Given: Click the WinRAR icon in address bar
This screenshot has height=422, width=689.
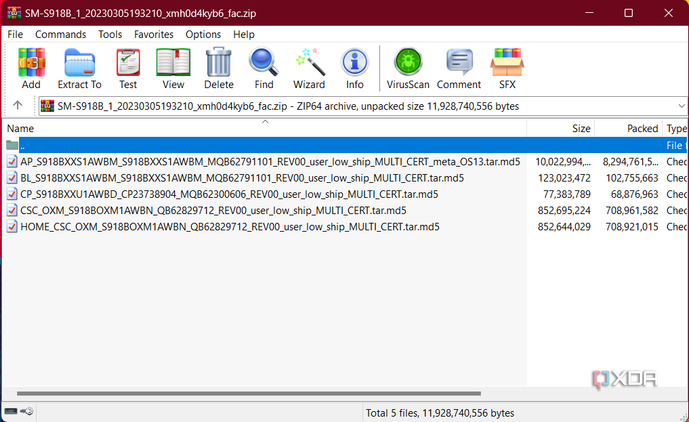Looking at the screenshot, I should 47,106.
